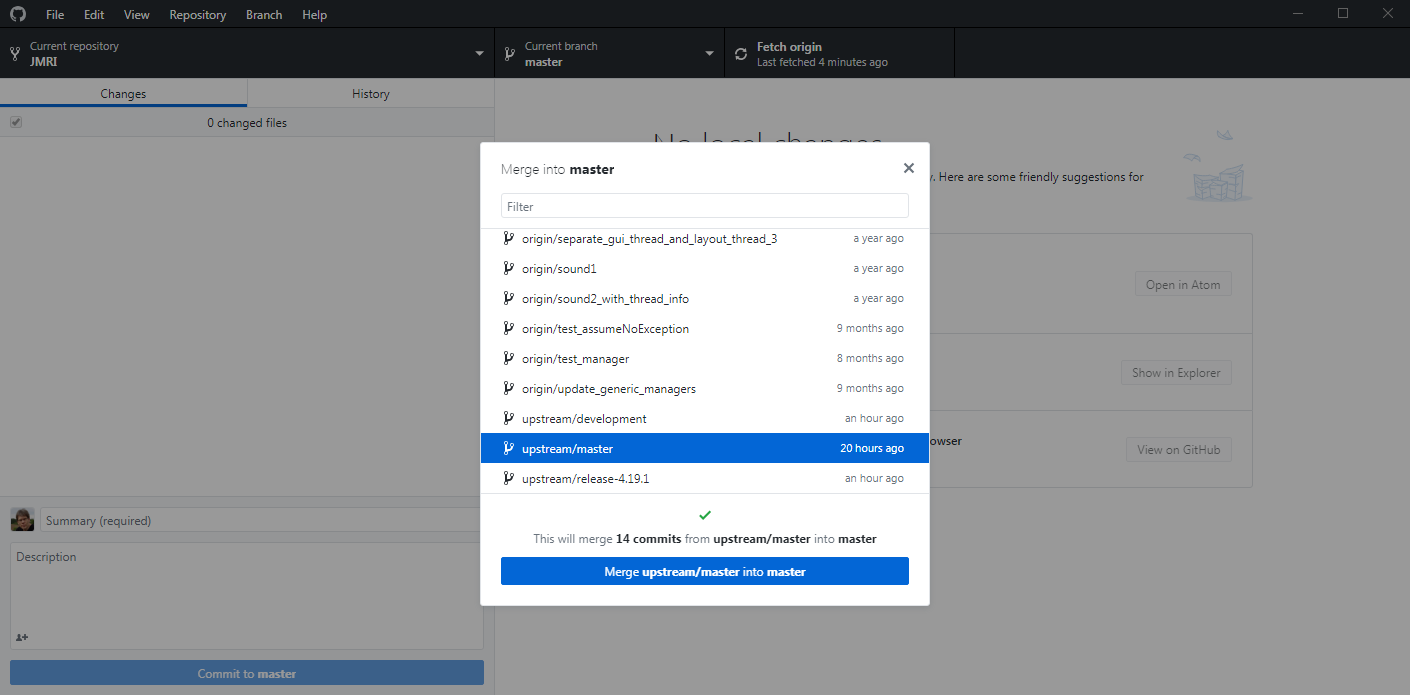This screenshot has width=1410, height=695.
Task: Close the Merge into master dialog
Action: tap(908, 169)
